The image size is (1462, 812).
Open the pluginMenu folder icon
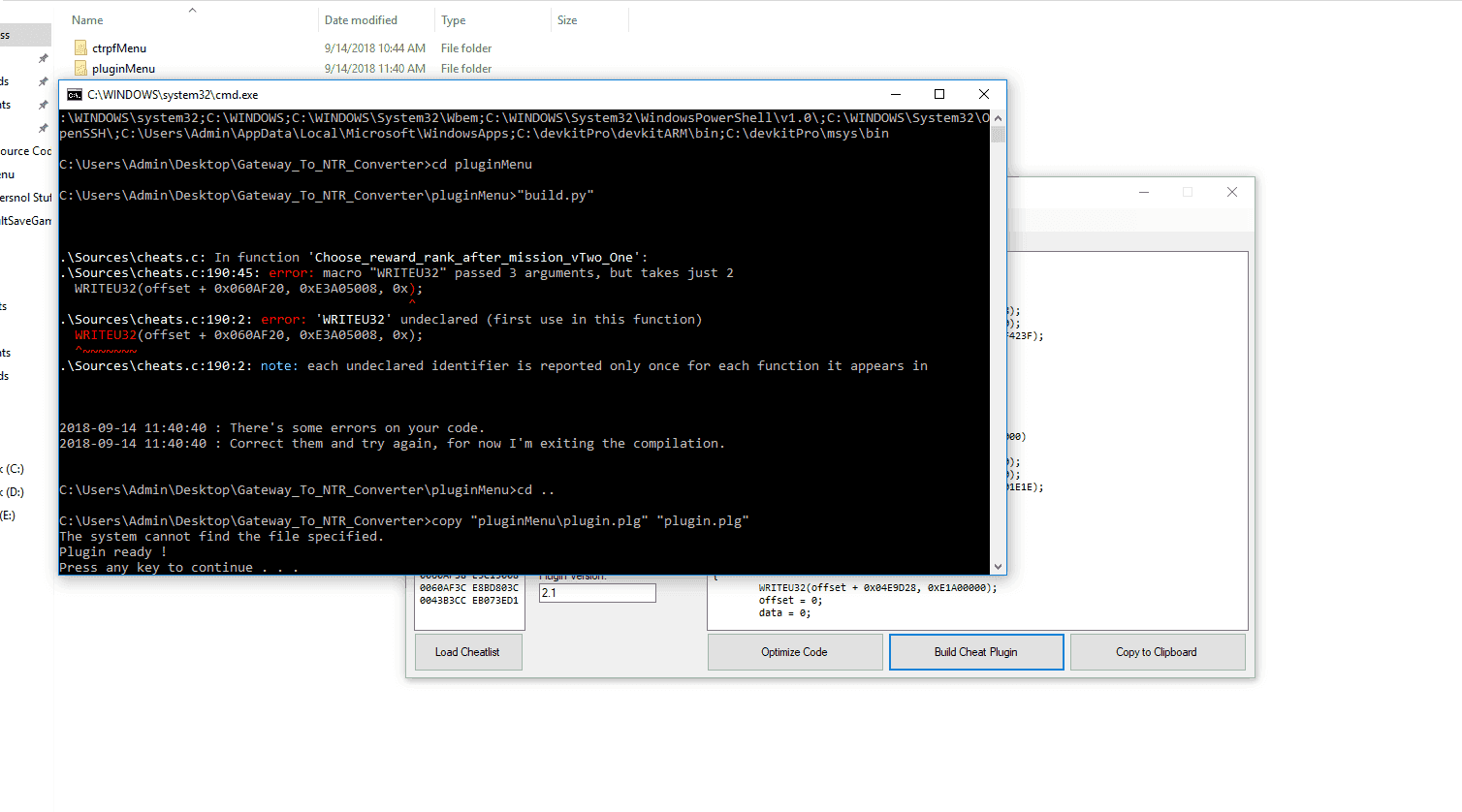point(80,68)
